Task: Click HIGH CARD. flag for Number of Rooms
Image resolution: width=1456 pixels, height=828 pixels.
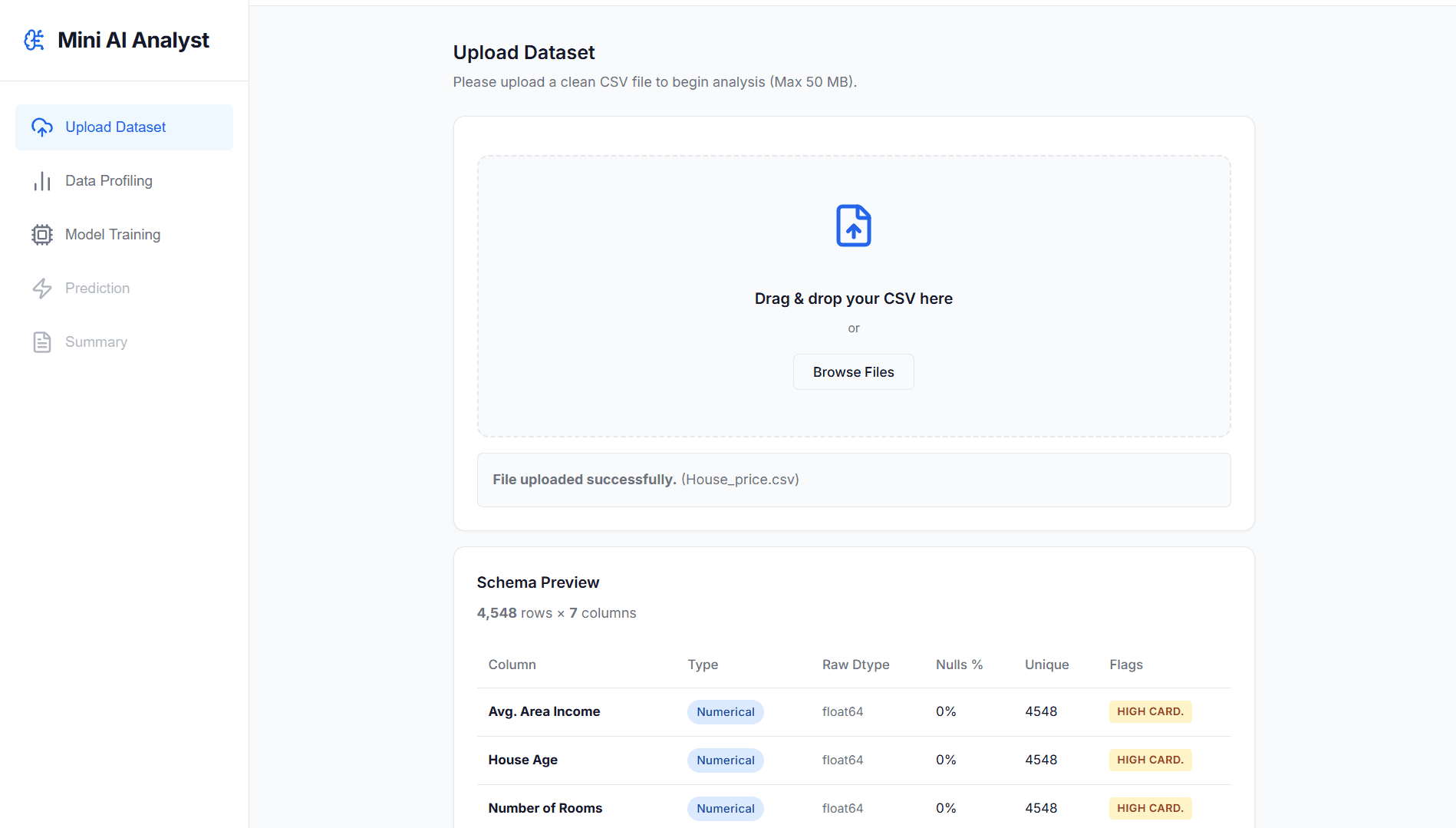Action: tap(1151, 808)
